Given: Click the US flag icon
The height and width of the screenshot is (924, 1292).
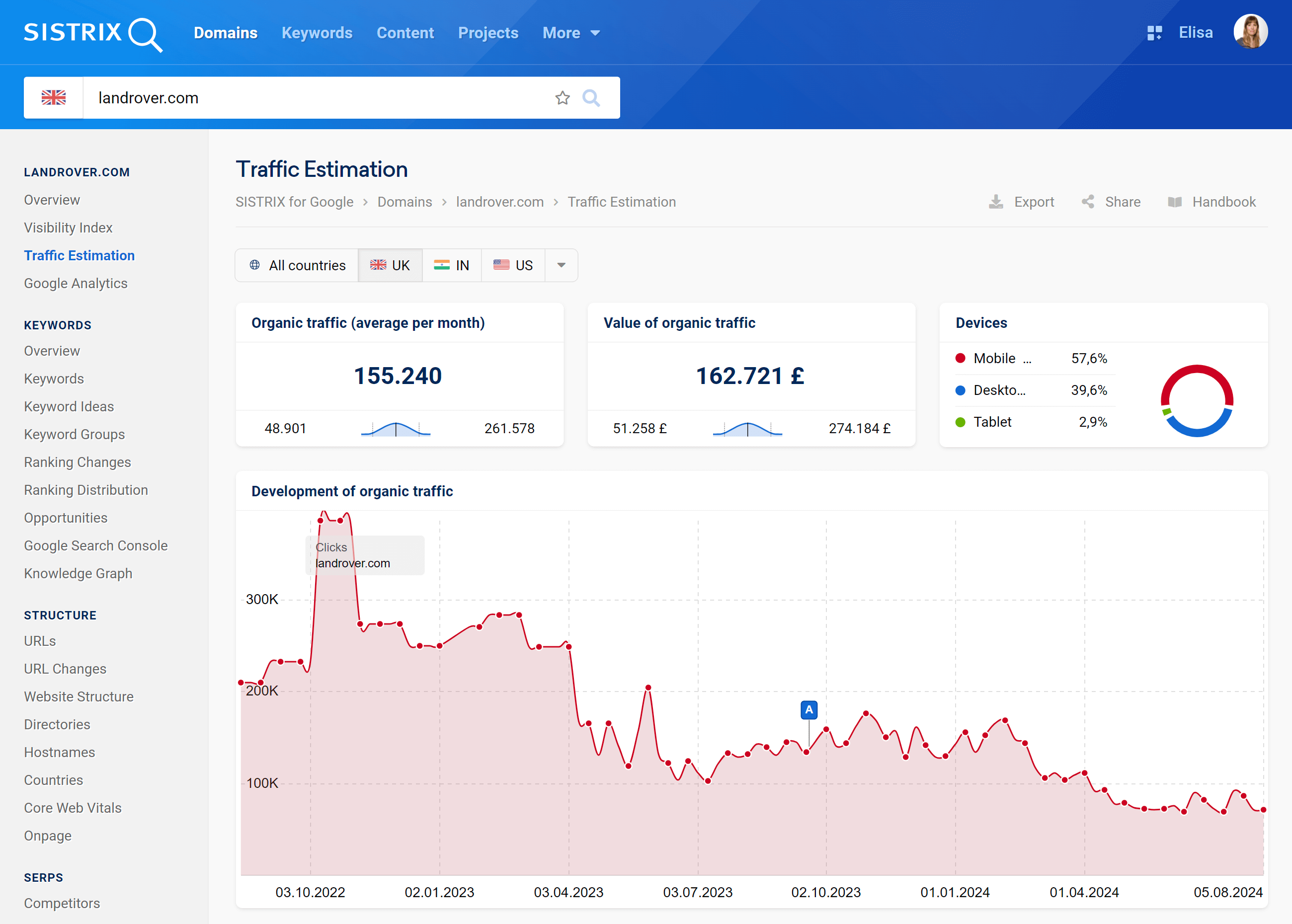Looking at the screenshot, I should (x=501, y=265).
